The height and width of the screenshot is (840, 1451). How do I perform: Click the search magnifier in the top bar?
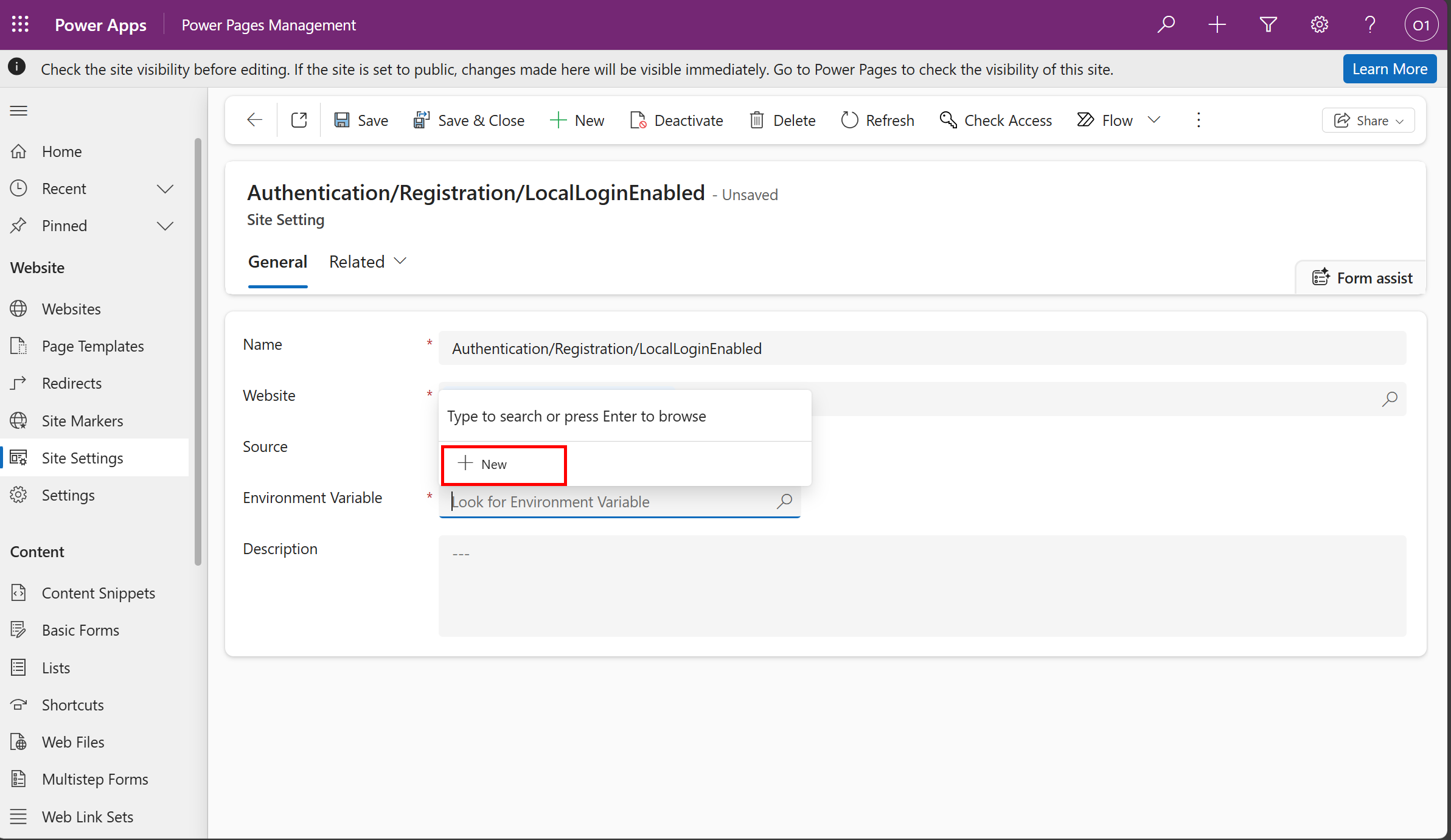pos(1166,24)
